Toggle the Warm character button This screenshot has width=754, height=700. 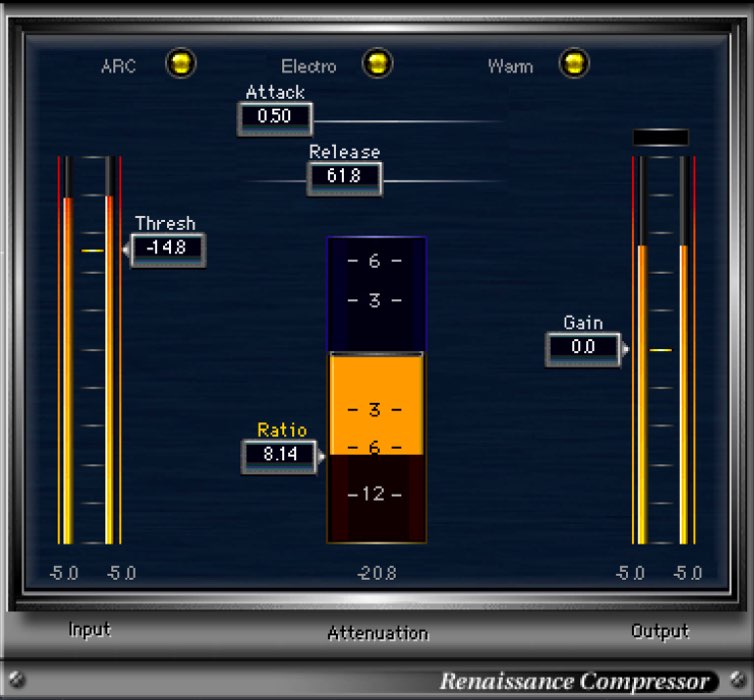pos(574,63)
